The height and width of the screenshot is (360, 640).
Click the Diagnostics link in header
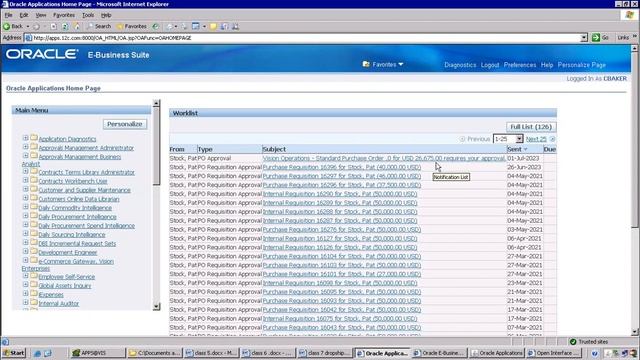click(x=460, y=65)
